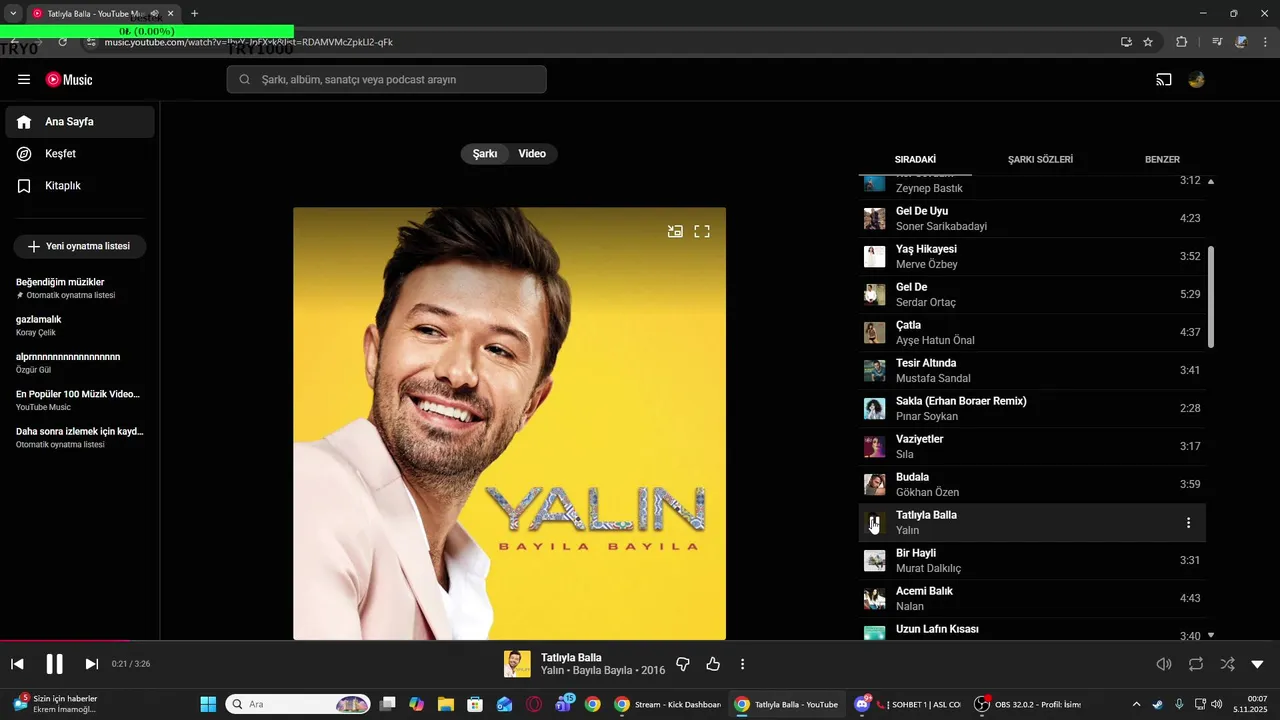
Task: Click Budala song thumbnail
Action: click(x=875, y=485)
